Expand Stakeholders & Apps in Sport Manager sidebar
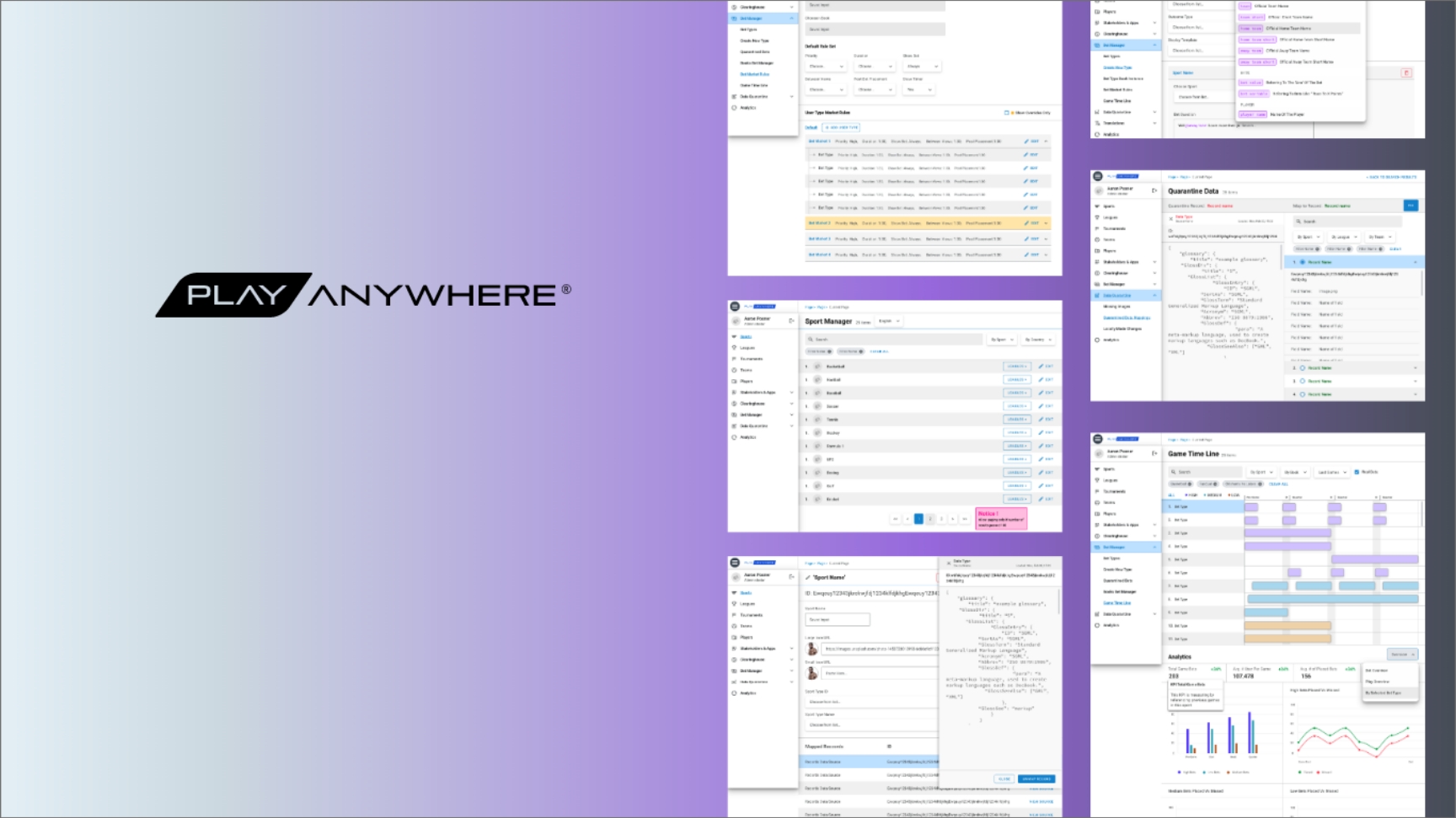This screenshot has width=1456, height=818. click(x=791, y=393)
